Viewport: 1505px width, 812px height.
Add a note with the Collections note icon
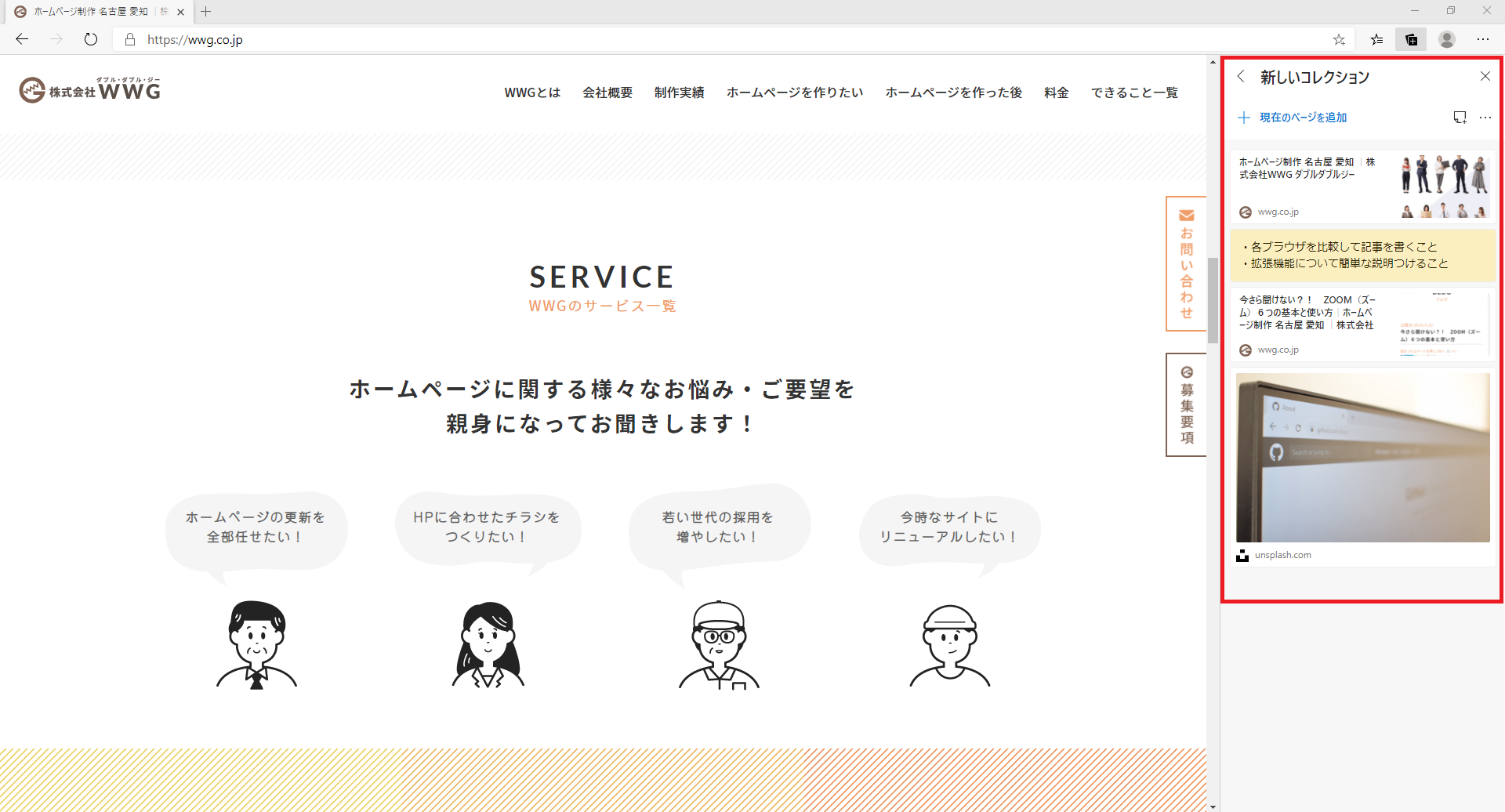tap(1460, 118)
